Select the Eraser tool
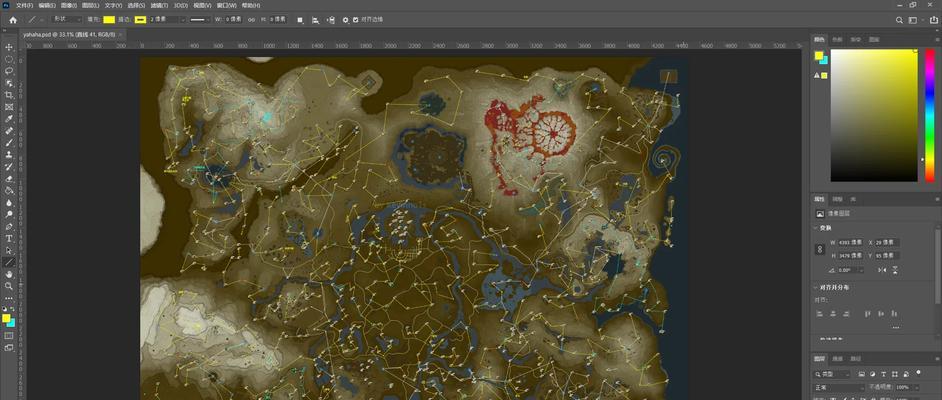Screen dimensions: 942x400 point(9,178)
